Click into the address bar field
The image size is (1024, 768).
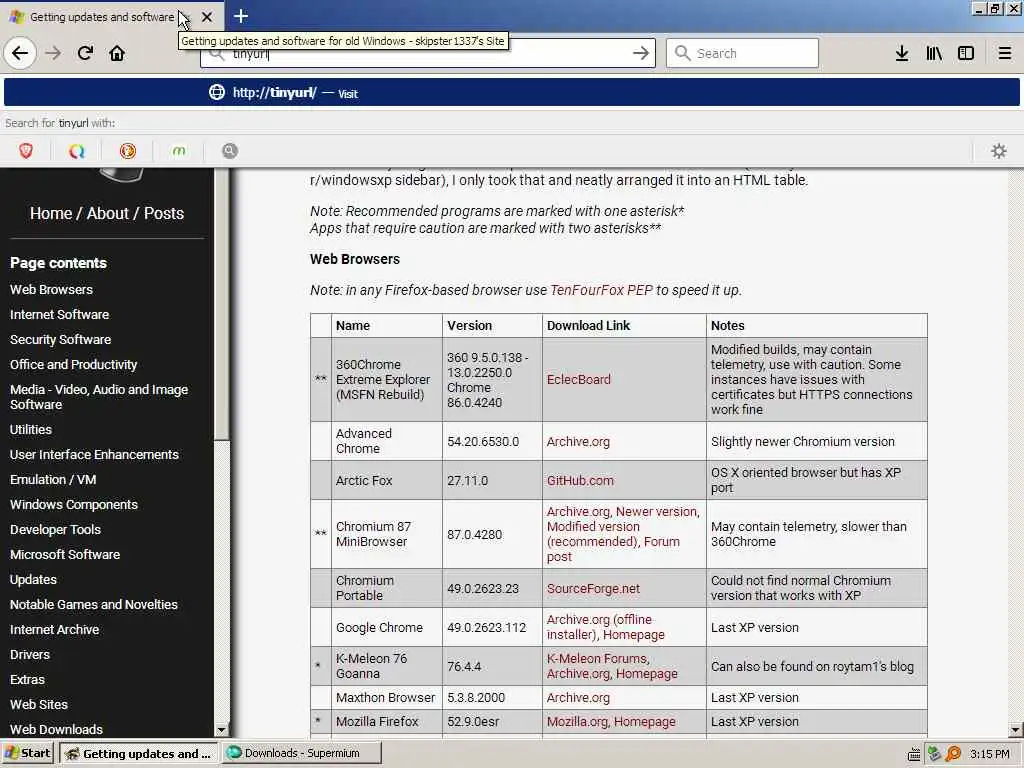coord(428,53)
